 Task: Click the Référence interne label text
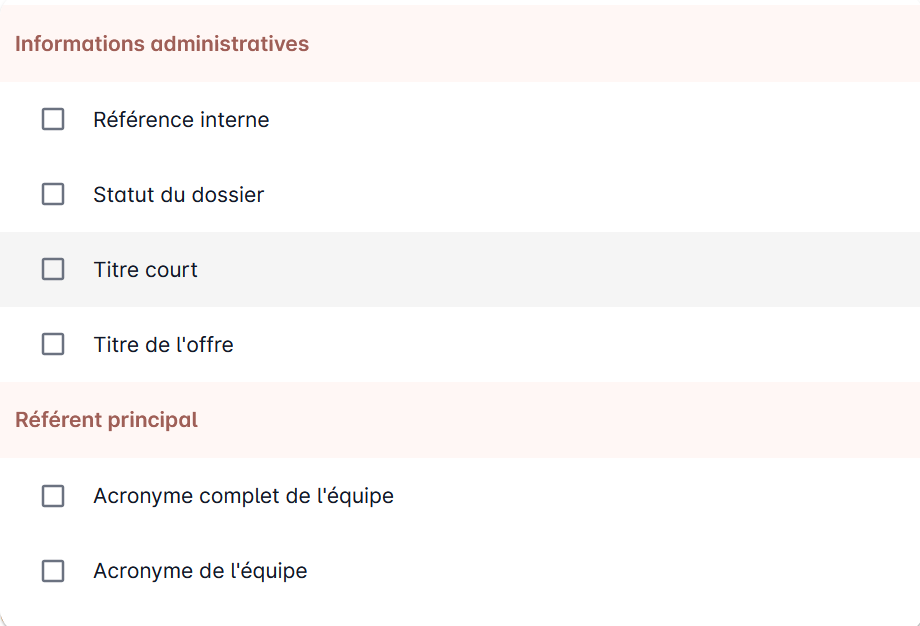point(181,120)
